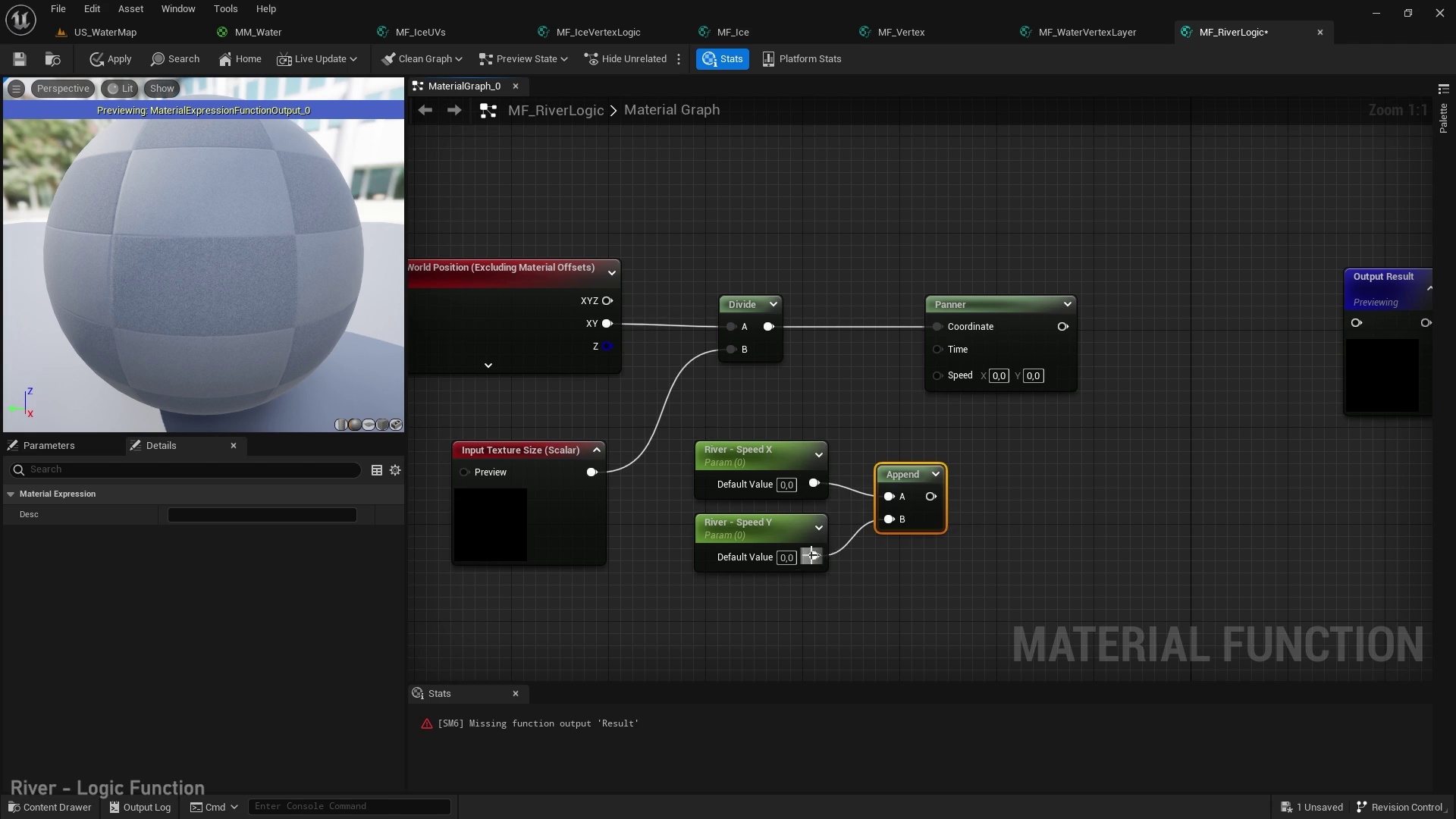Image resolution: width=1456 pixels, height=819 pixels.
Task: Open the Live Update dropdown
Action: [x=317, y=59]
